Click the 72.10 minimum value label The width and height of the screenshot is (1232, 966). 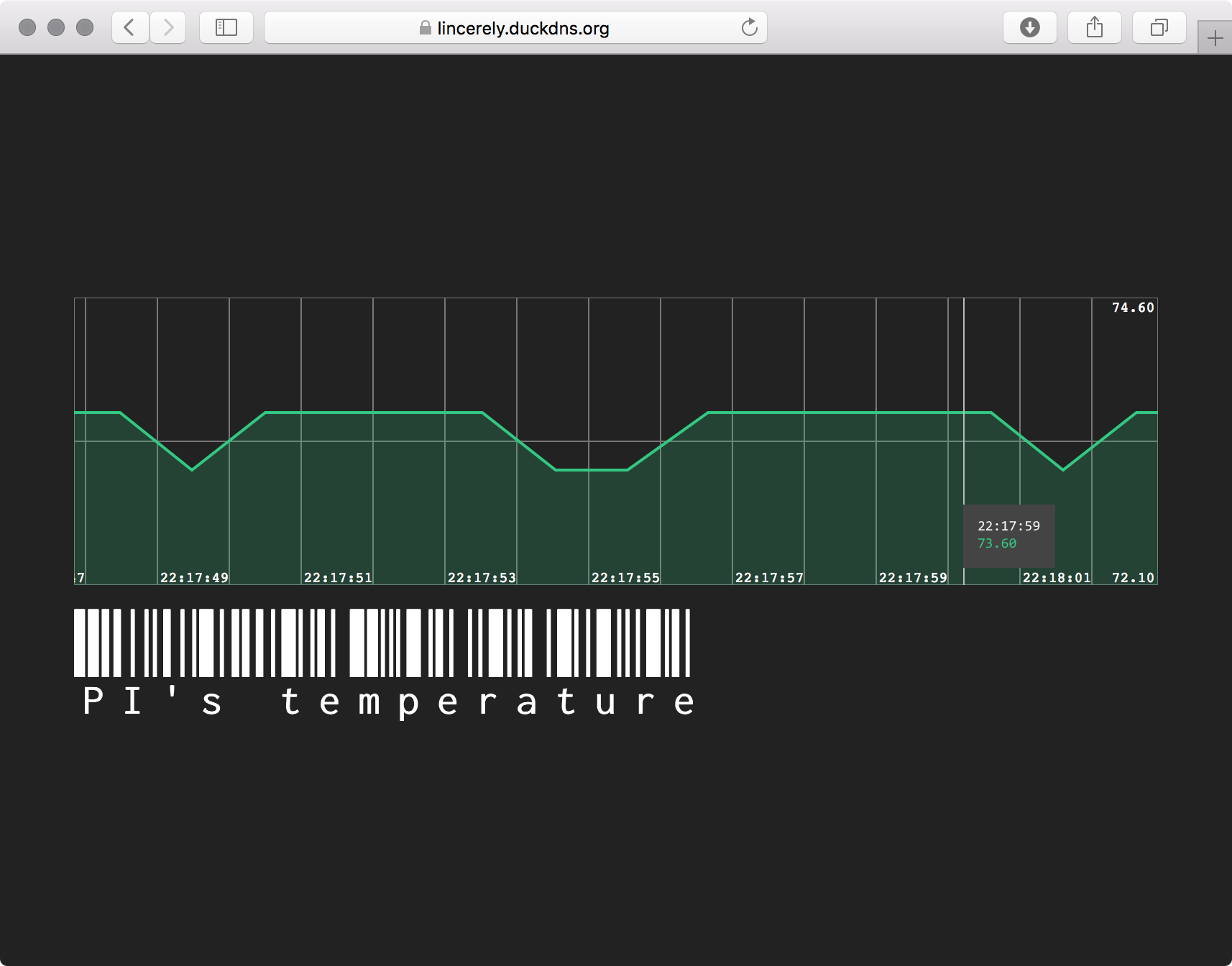1133,578
